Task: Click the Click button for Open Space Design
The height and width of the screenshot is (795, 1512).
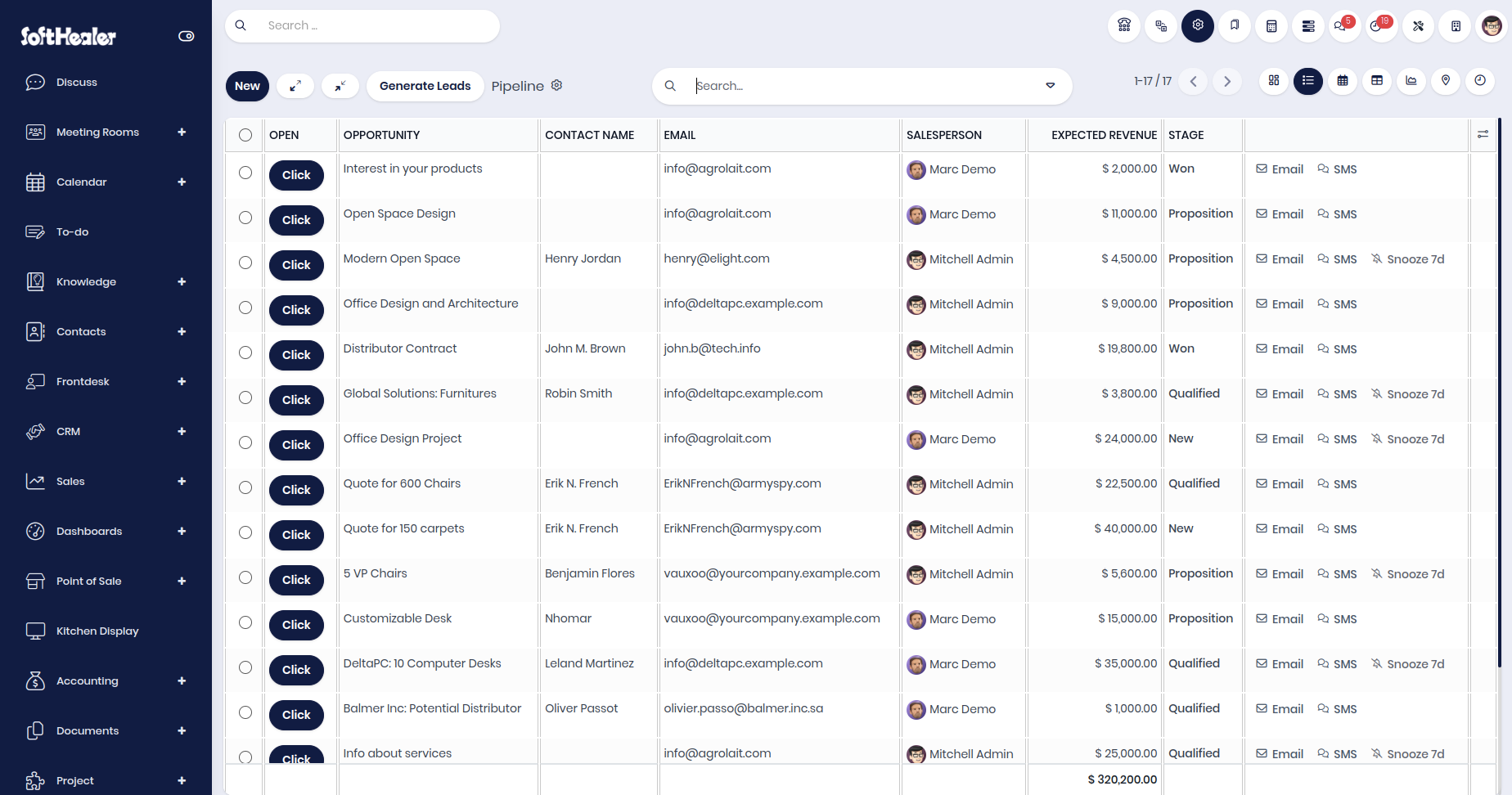Action: pyautogui.click(x=296, y=220)
